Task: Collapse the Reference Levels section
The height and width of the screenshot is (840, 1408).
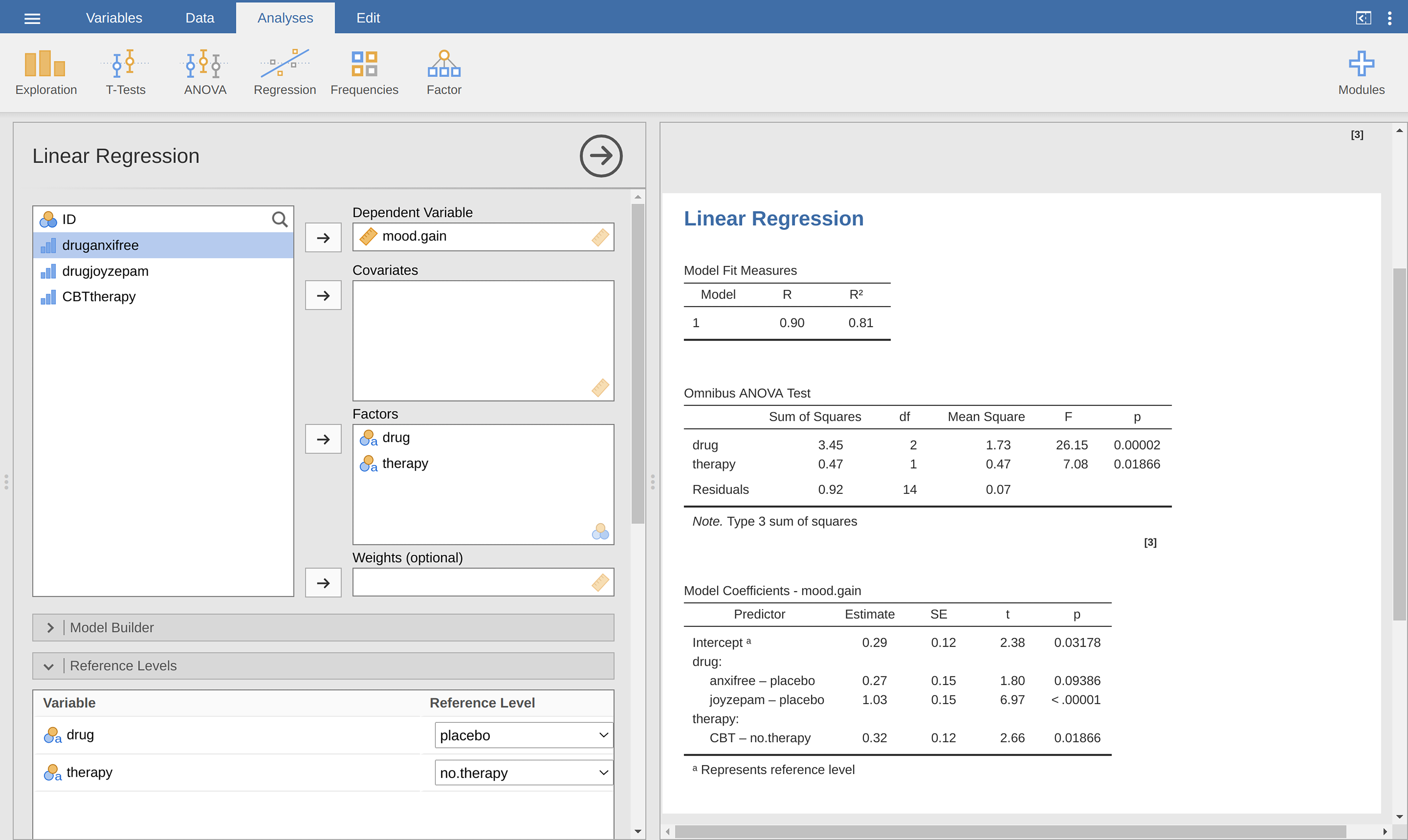Action: coord(323,666)
